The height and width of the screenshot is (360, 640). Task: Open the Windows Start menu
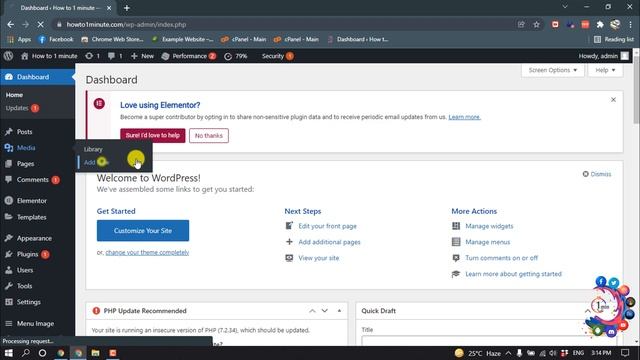point(8,353)
